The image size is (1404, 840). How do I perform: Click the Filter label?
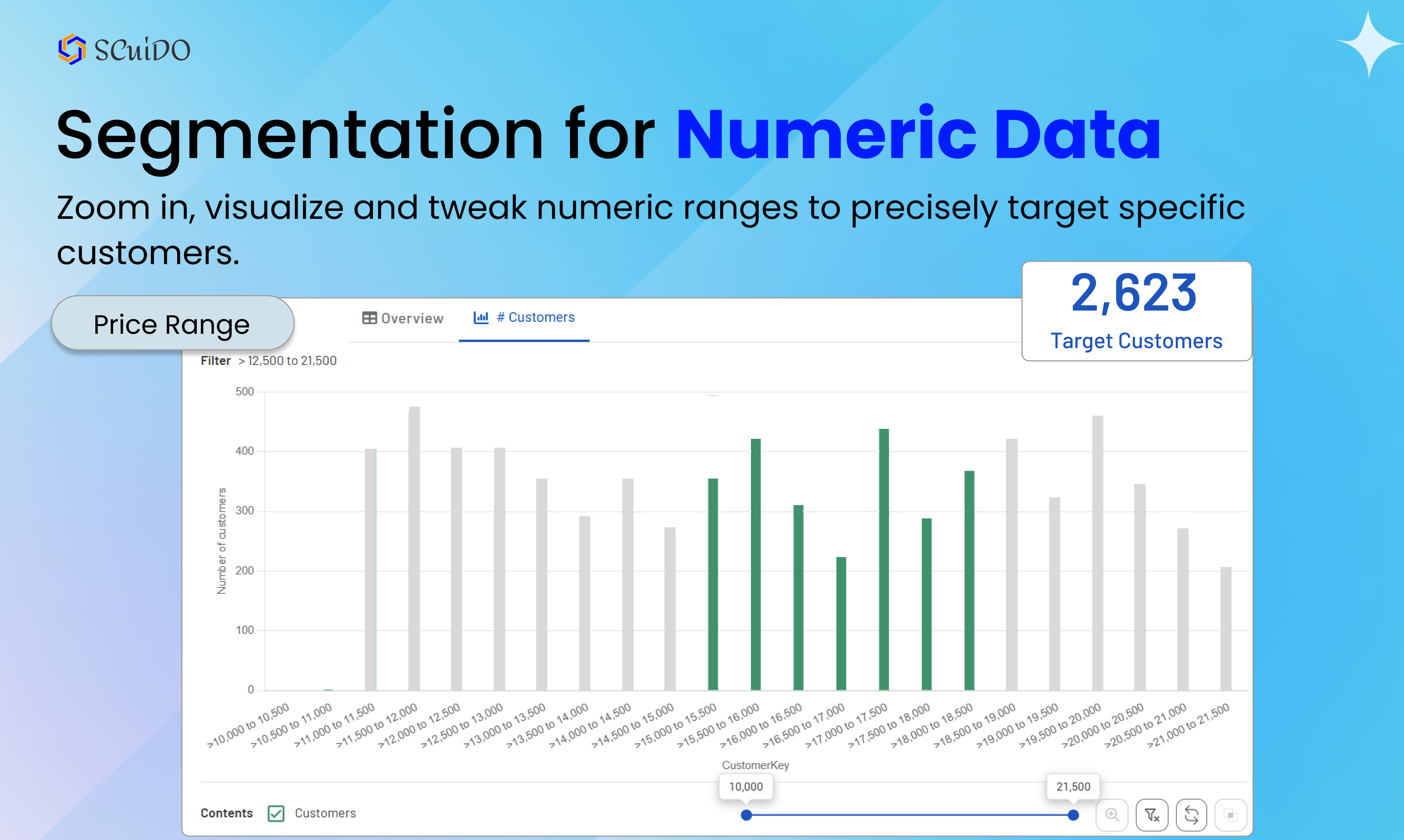216,361
